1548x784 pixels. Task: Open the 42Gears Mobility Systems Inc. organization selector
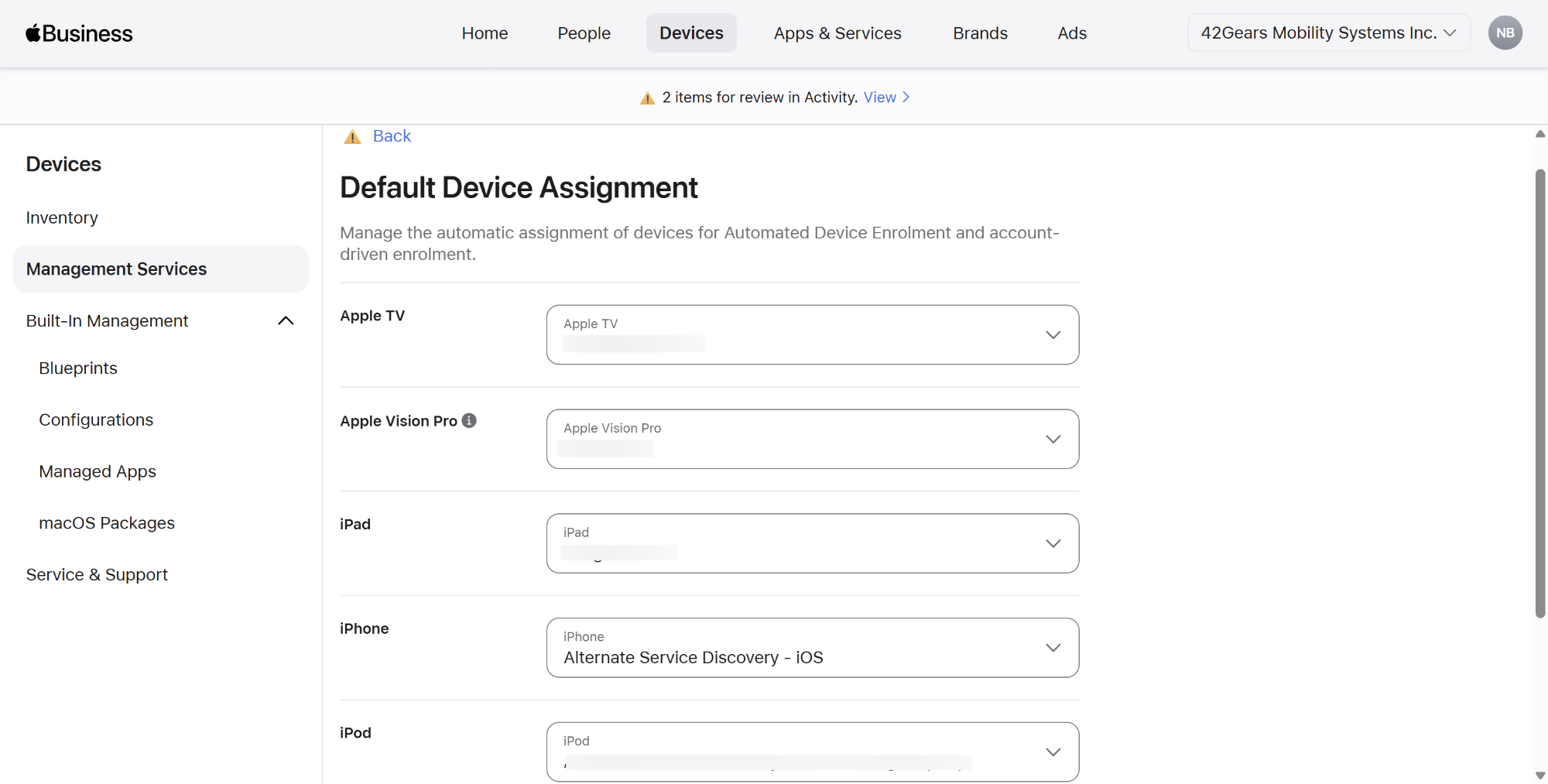(1329, 33)
